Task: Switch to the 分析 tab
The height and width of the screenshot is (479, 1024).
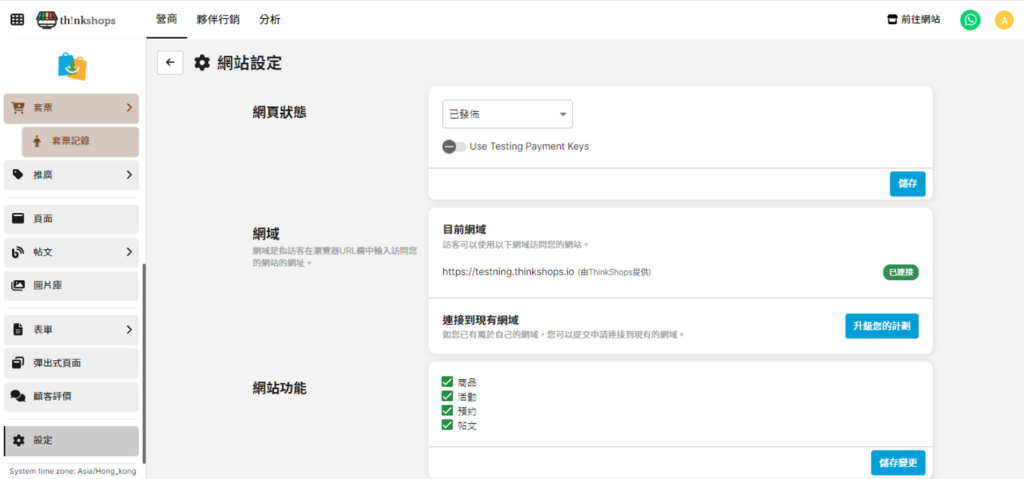Action: 269,19
